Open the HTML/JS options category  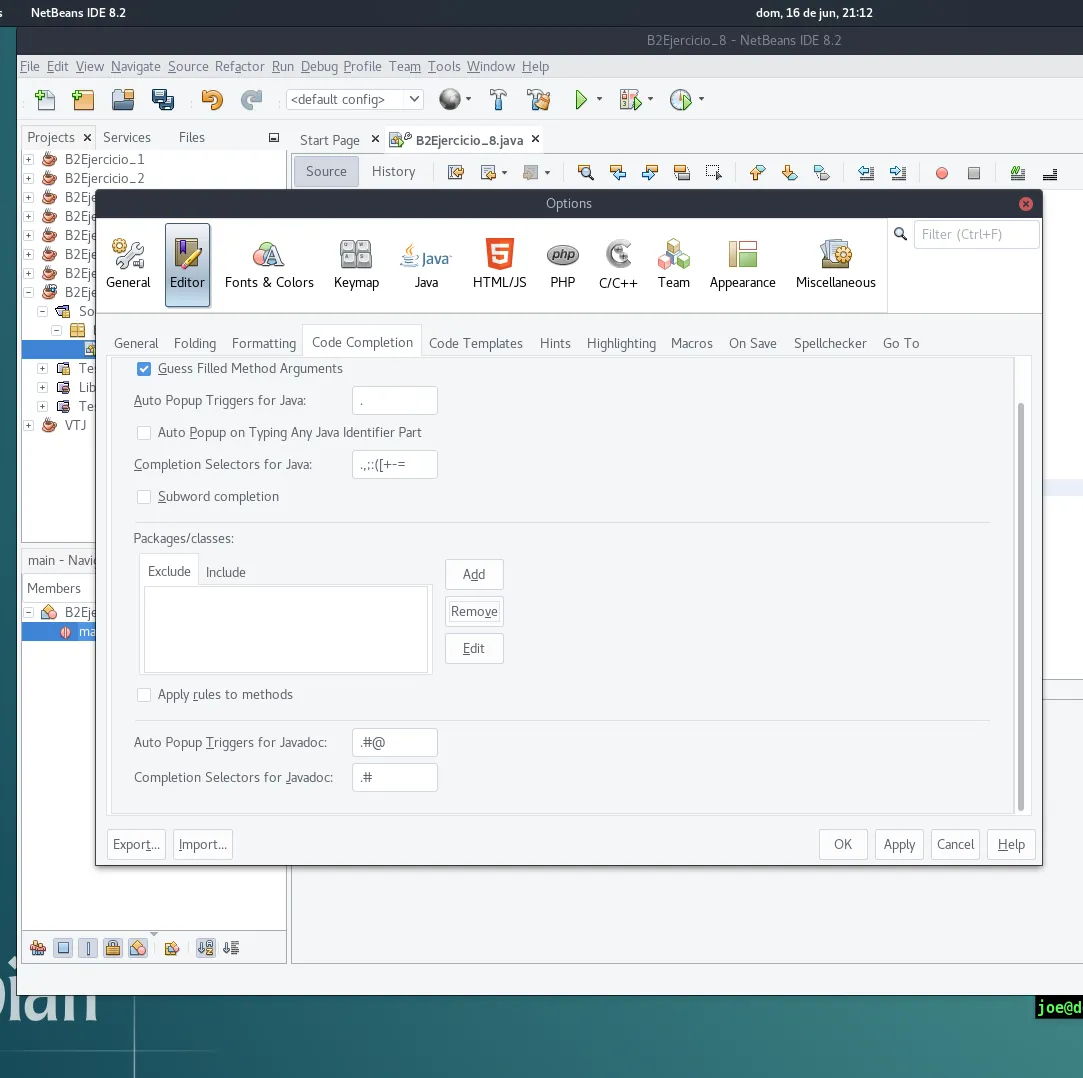pyautogui.click(x=499, y=264)
